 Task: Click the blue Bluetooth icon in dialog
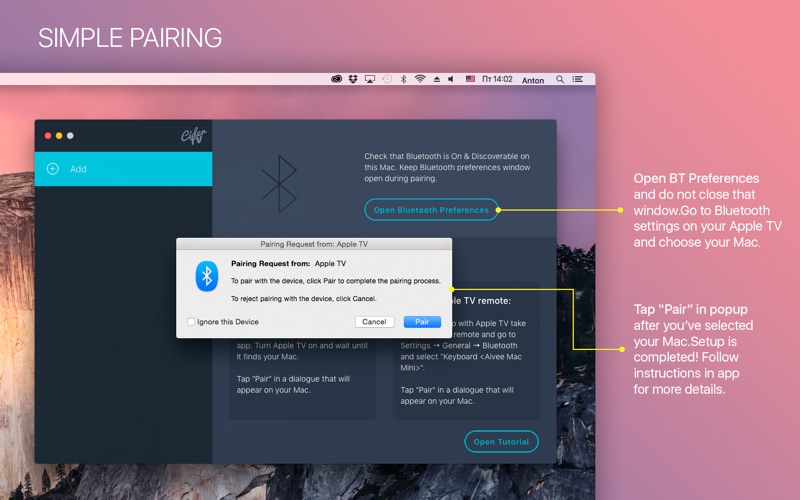tap(207, 276)
